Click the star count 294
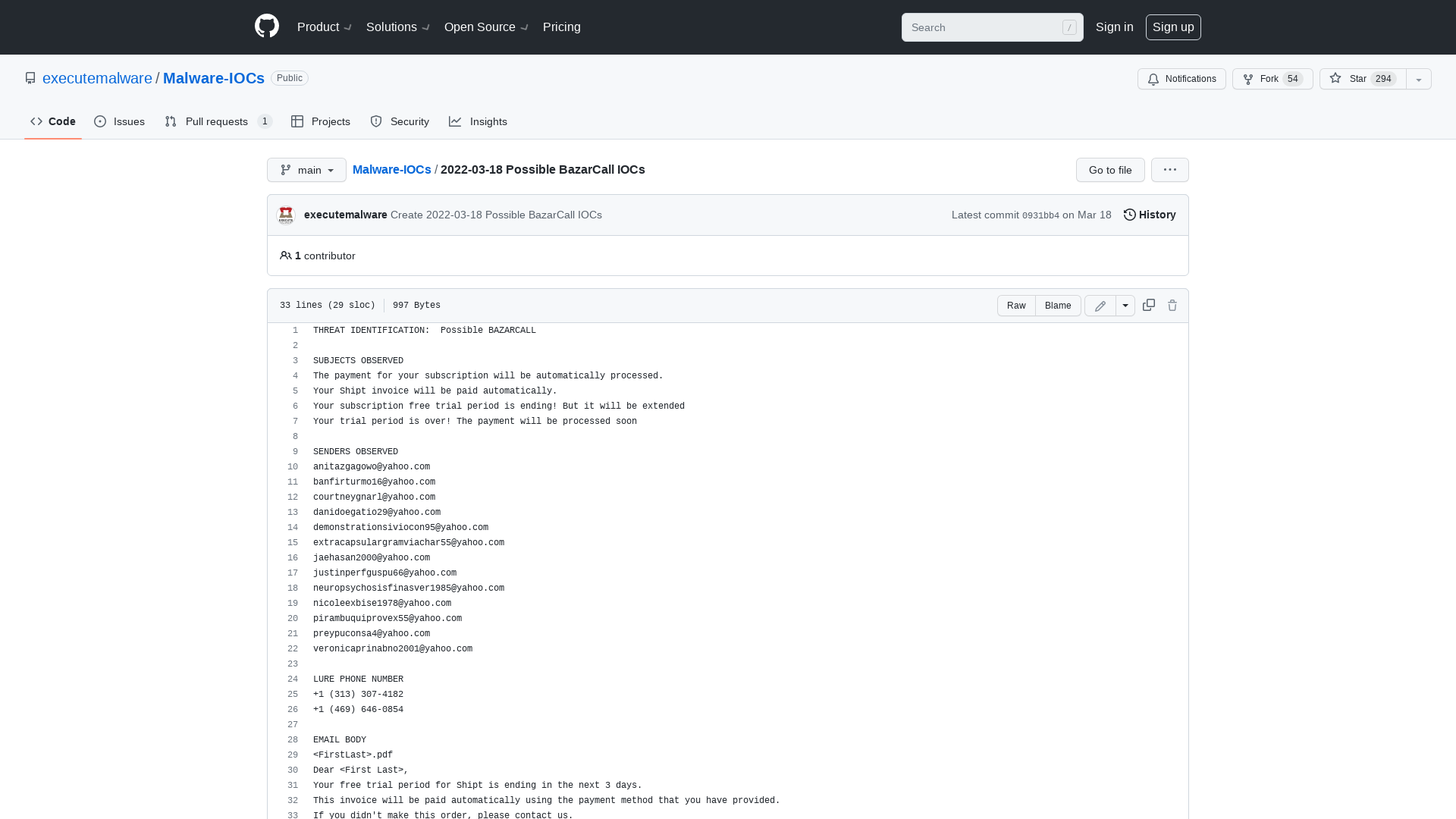The height and width of the screenshot is (819, 1456). coord(1383,79)
